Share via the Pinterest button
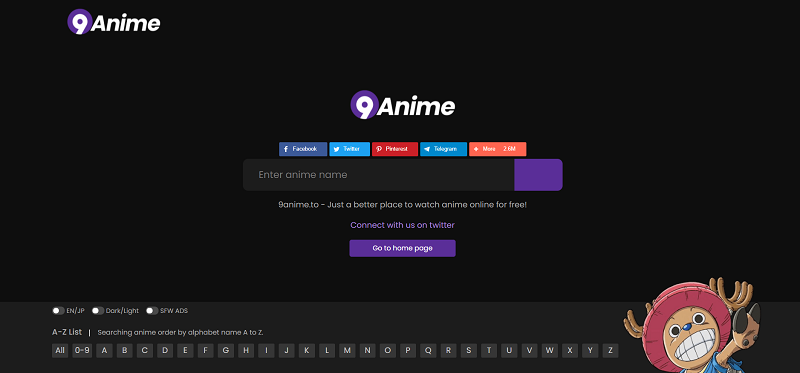The width and height of the screenshot is (800, 373). (x=395, y=149)
